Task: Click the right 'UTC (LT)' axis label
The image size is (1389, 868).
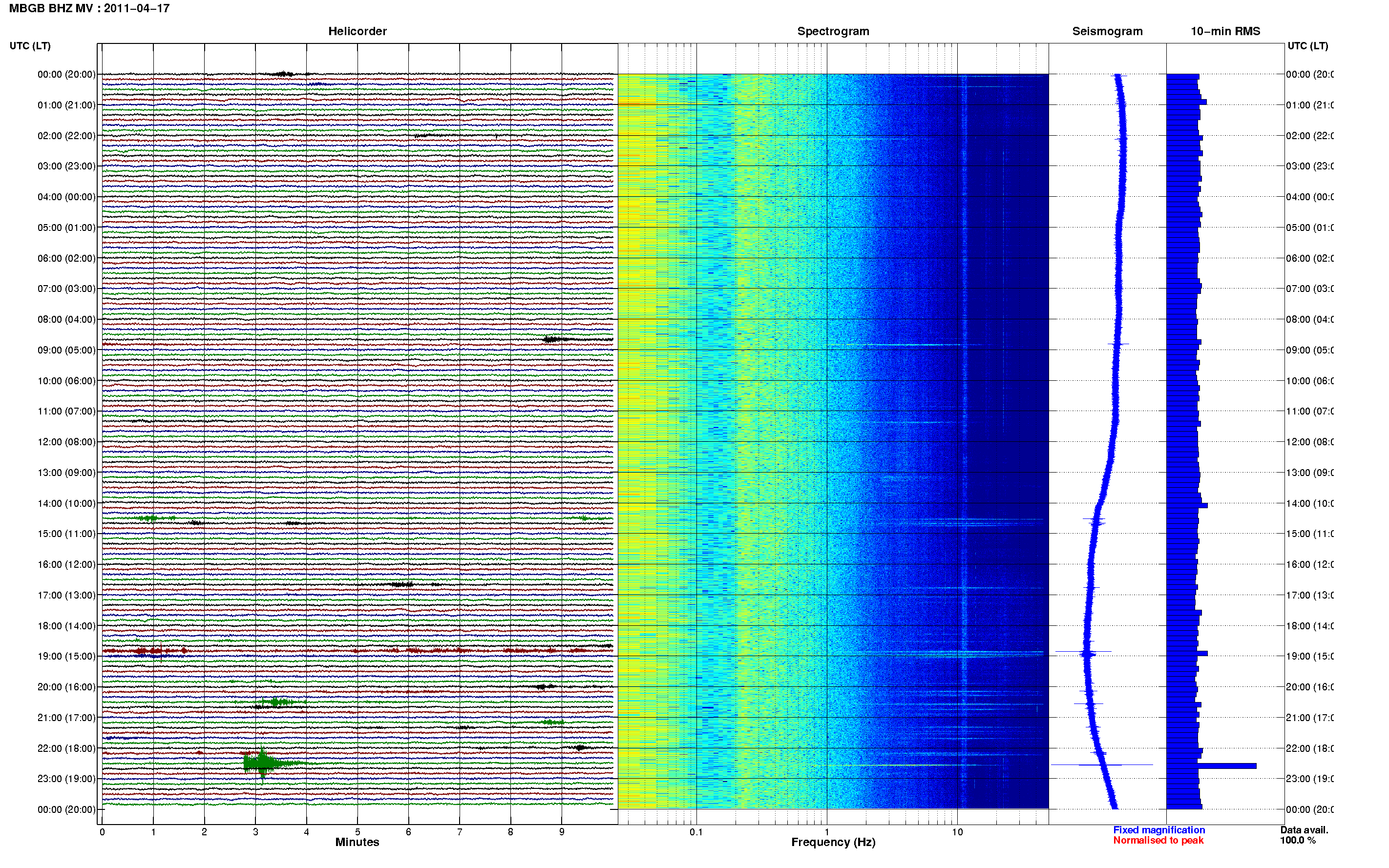Action: (1307, 46)
